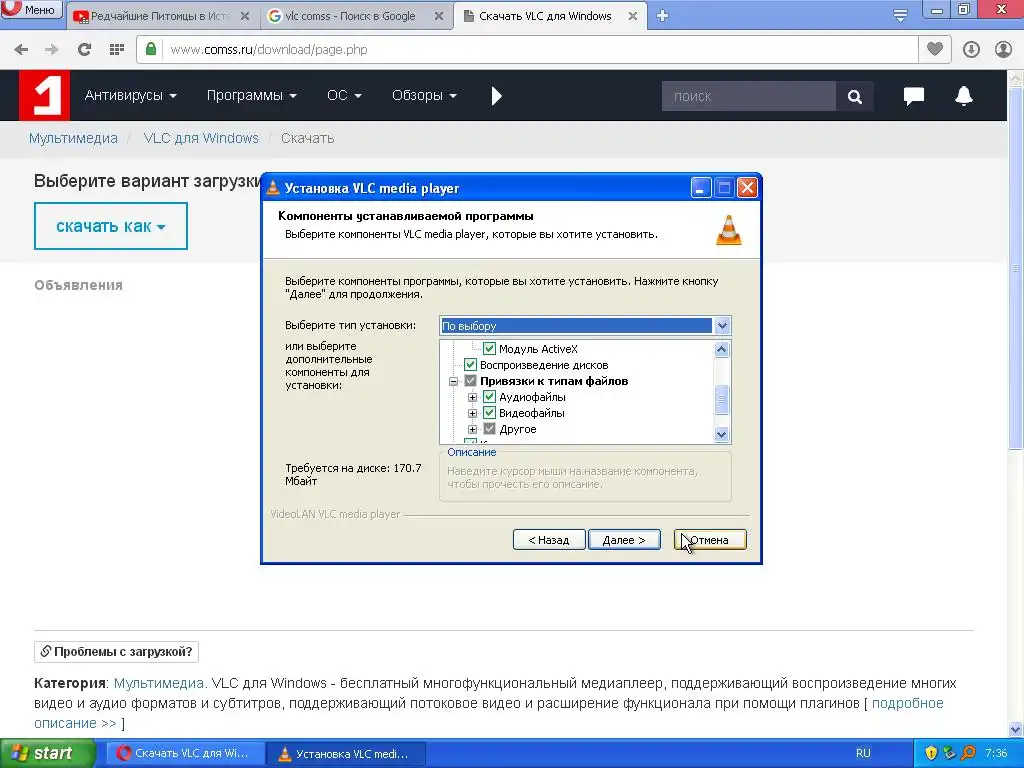Click the browser address bar
Viewport: 1024px width, 768px height.
[528, 50]
